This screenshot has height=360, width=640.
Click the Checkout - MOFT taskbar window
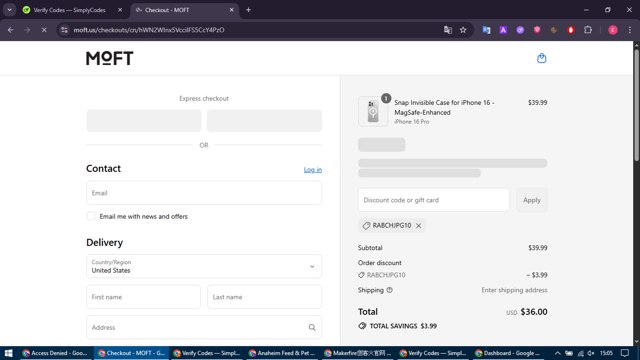[131, 353]
